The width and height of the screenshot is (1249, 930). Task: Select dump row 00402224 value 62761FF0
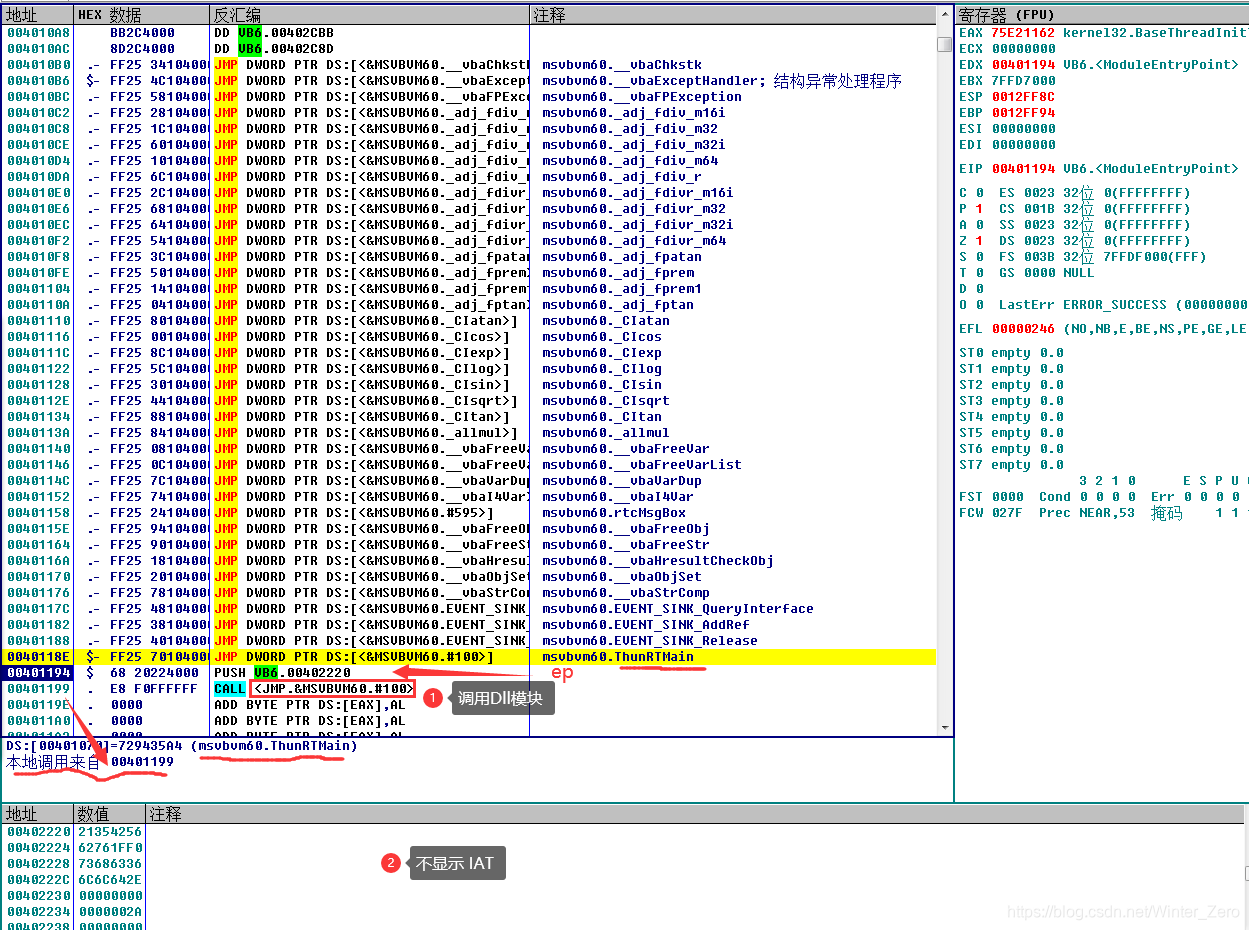tap(110, 848)
